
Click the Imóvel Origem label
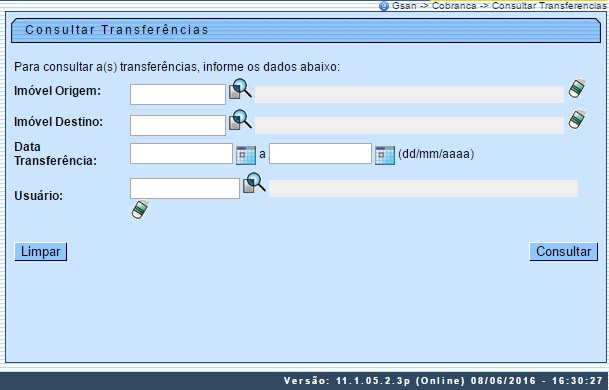[x=57, y=91]
